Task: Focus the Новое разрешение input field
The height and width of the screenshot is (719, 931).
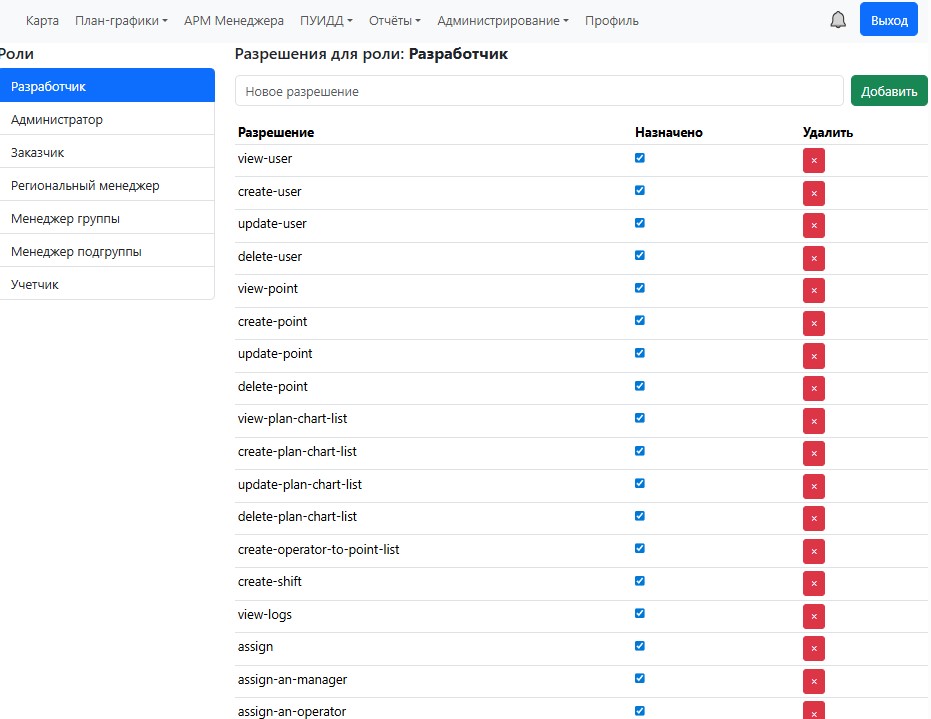Action: coord(539,91)
